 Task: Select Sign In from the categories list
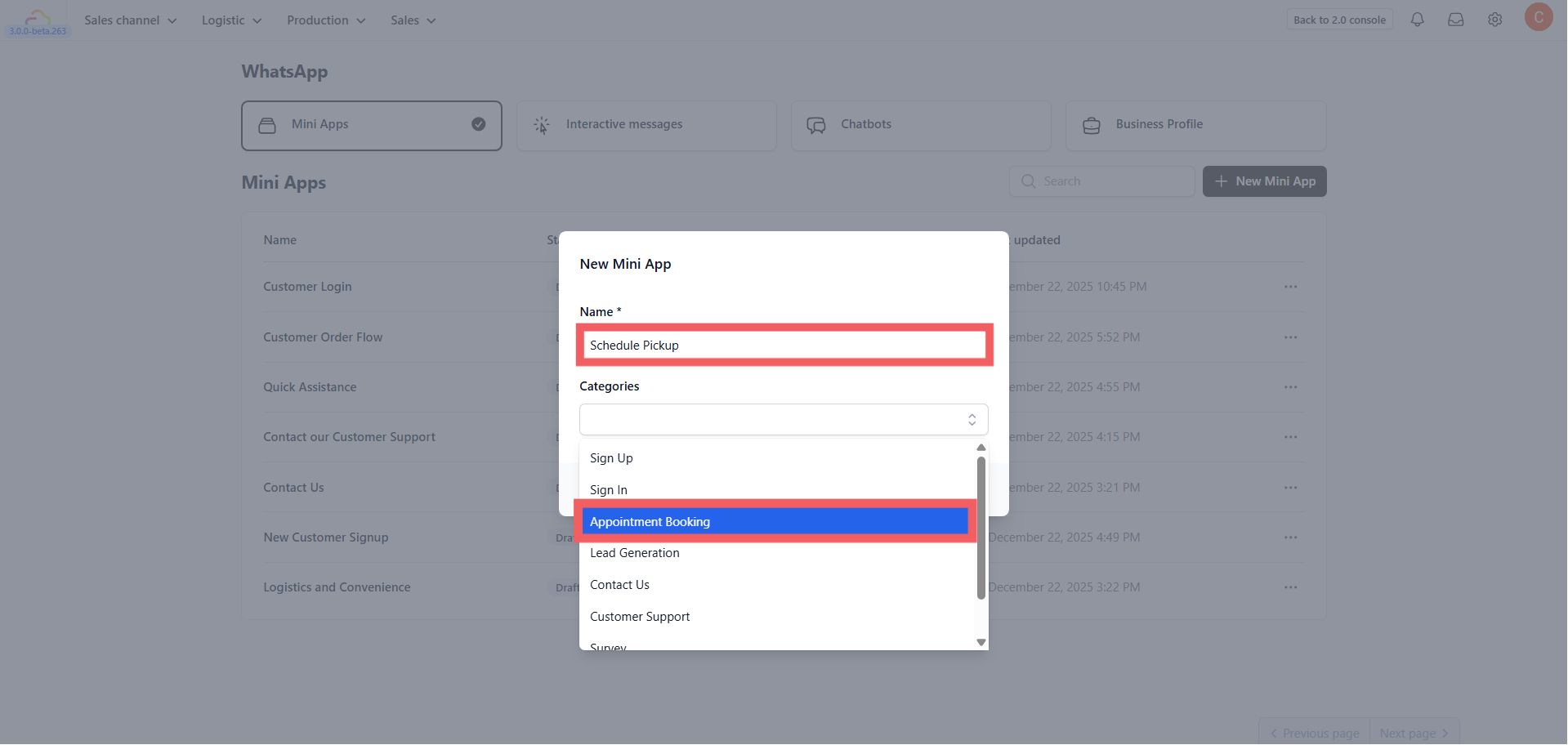pyautogui.click(x=778, y=490)
